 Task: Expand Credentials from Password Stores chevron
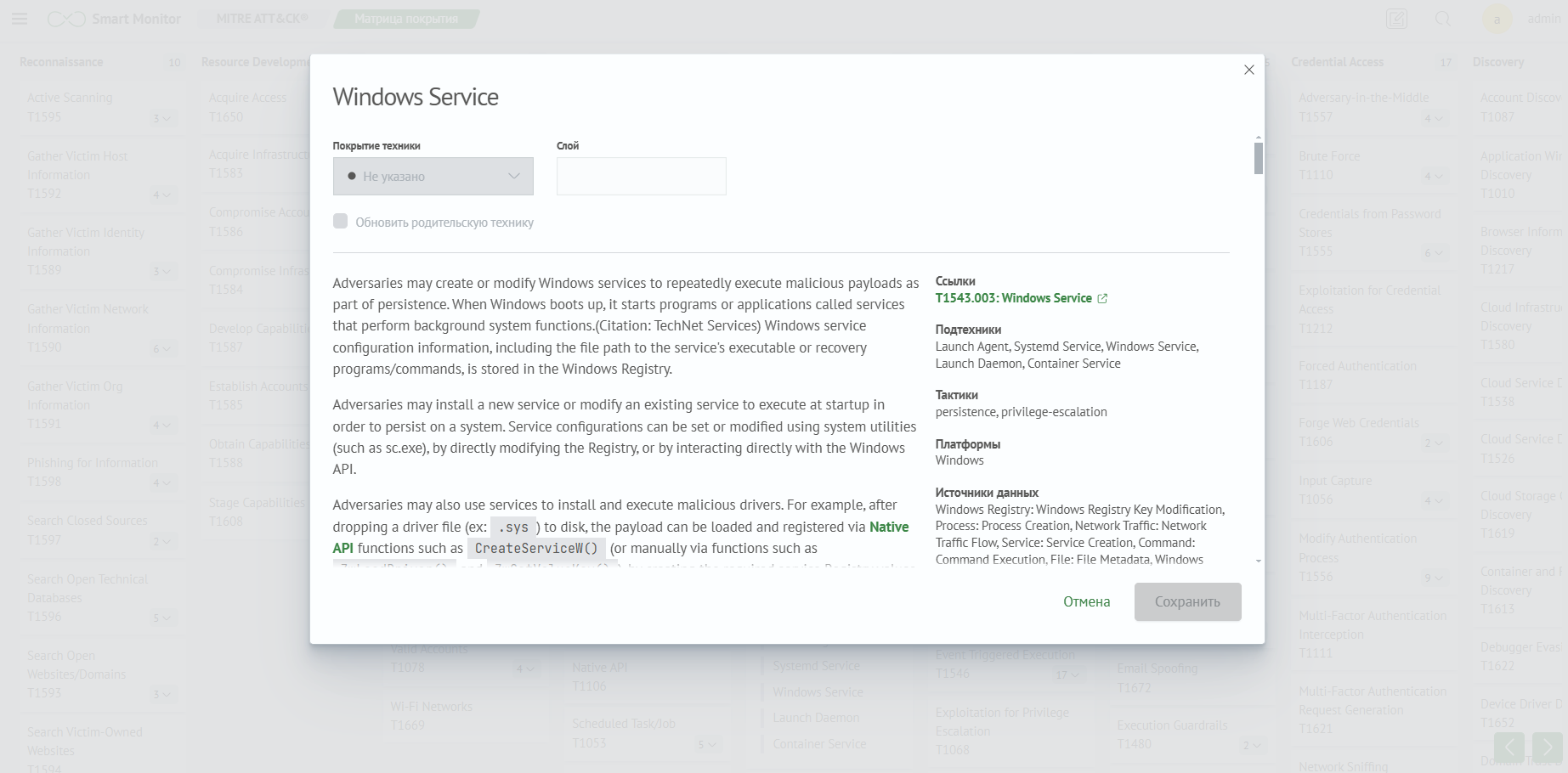[x=1434, y=252]
